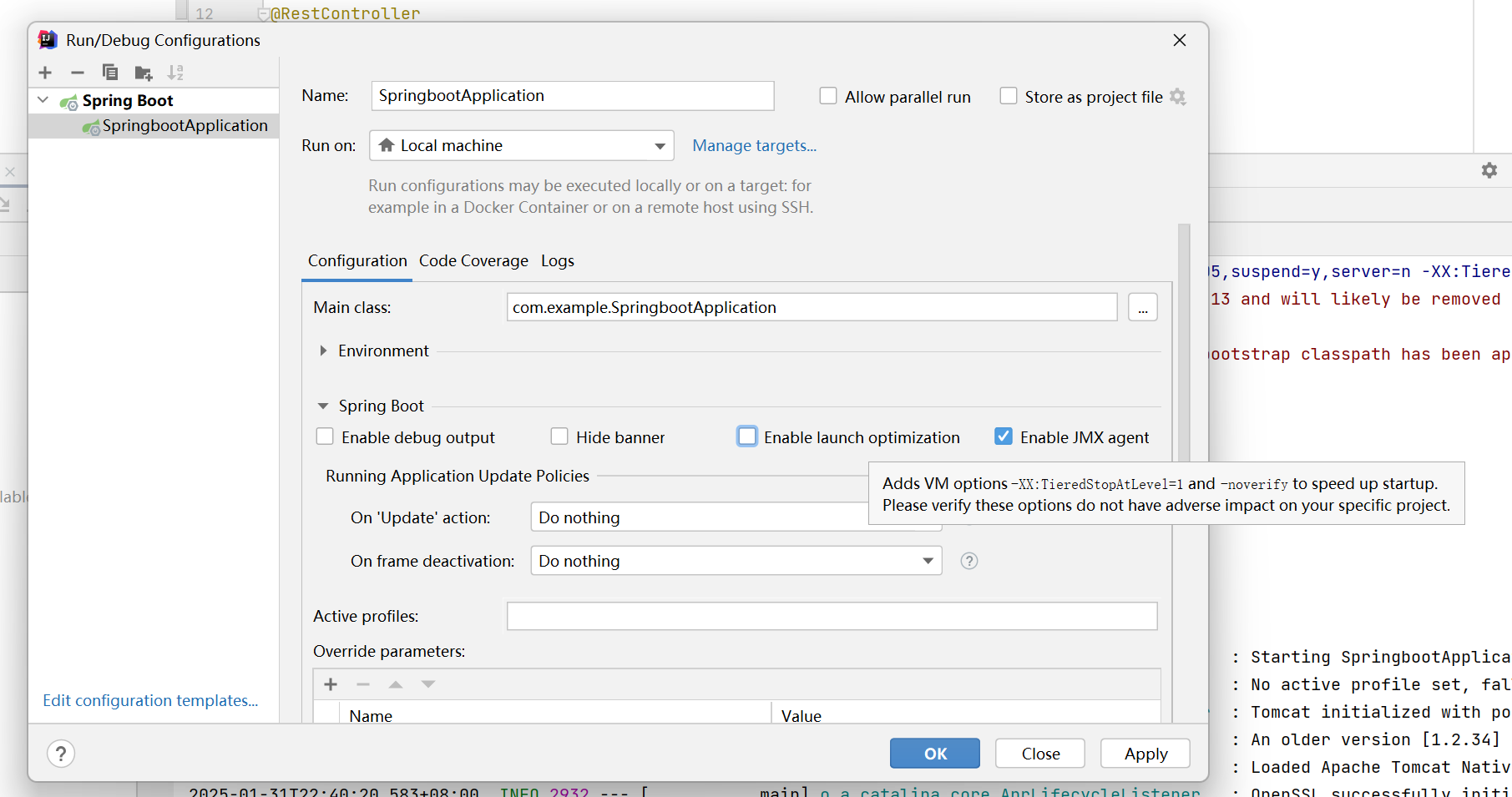Switch to Configuration tab
Viewport: 1512px width, 797px height.
point(357,260)
